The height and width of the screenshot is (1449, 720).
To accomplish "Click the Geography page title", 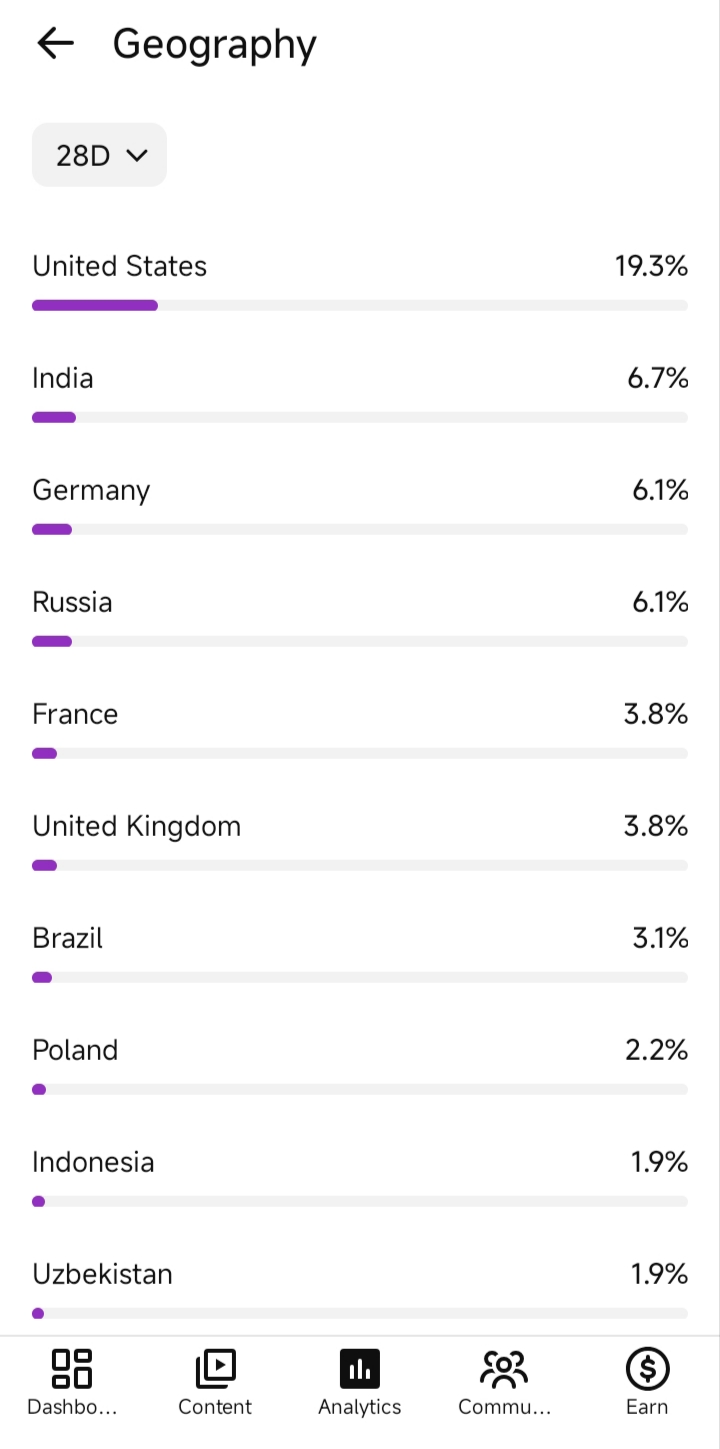I will (214, 45).
